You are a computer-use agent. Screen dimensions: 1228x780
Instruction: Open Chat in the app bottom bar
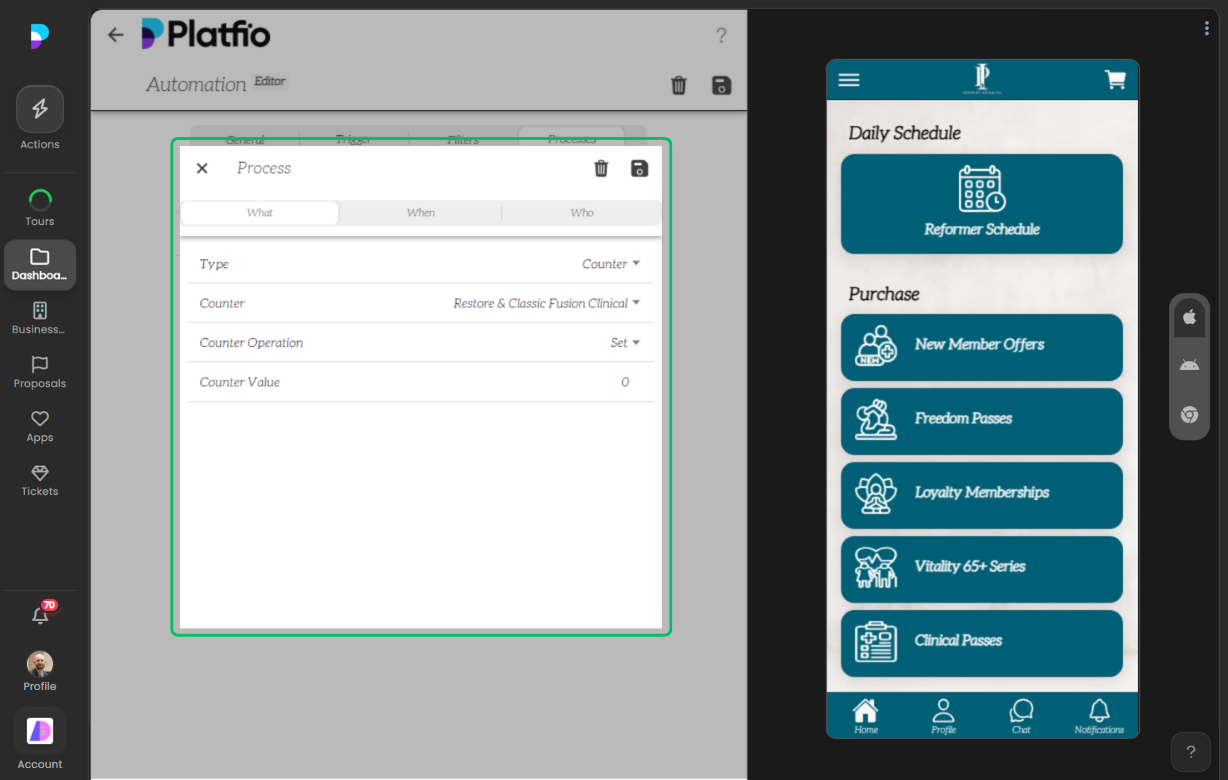(1021, 716)
